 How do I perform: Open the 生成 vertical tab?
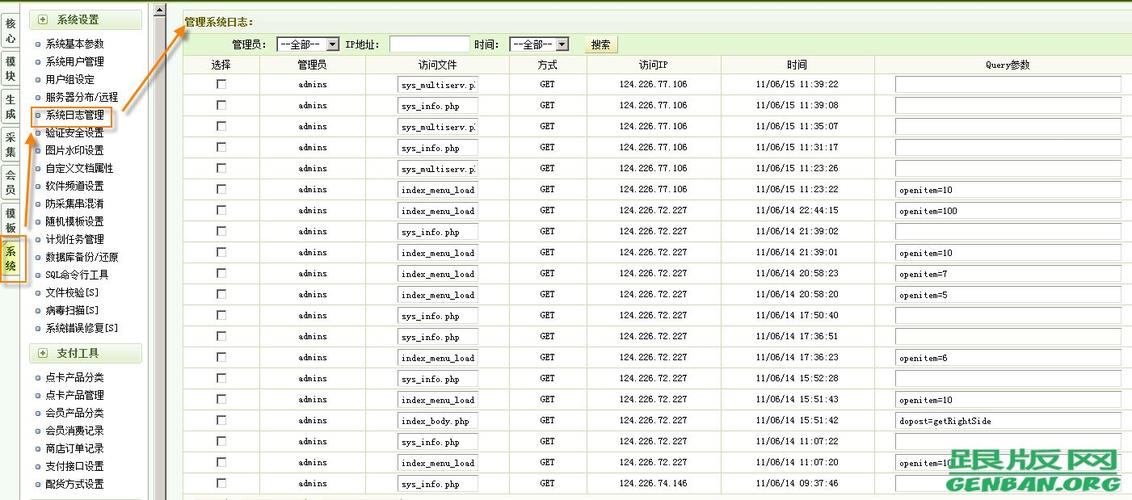(11, 107)
